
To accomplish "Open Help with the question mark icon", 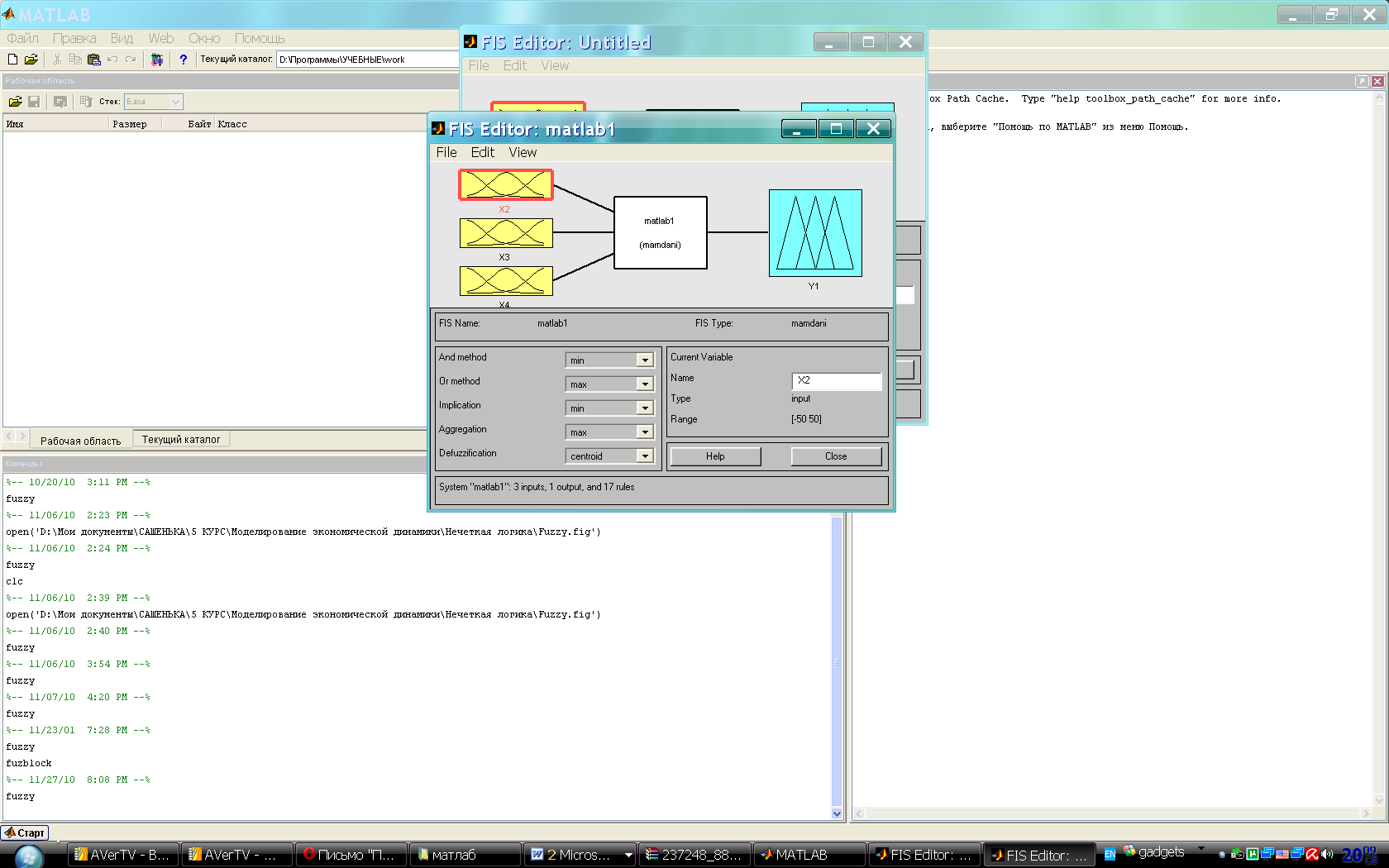I will point(184,60).
